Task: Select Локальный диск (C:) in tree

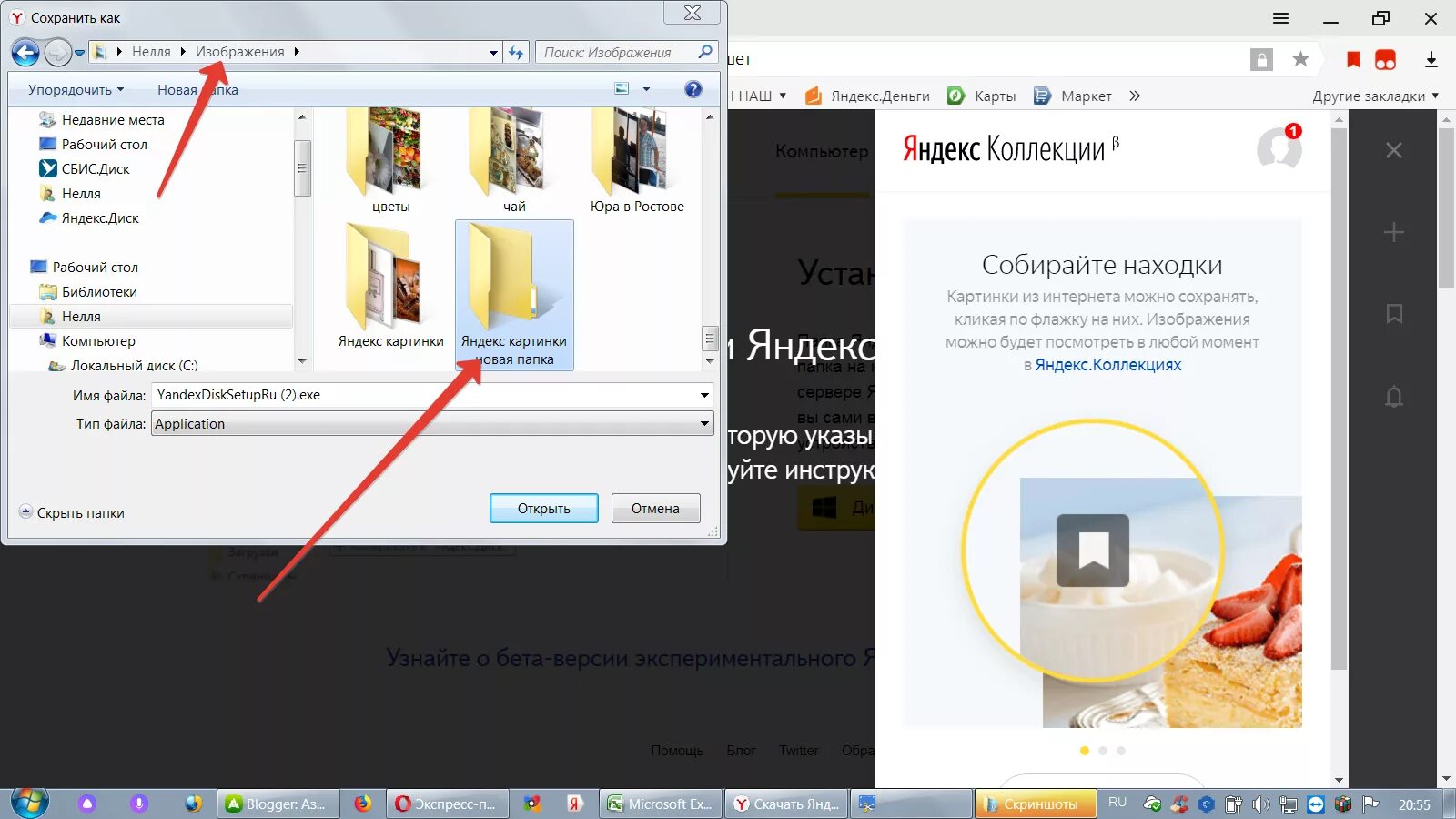Action: (134, 366)
